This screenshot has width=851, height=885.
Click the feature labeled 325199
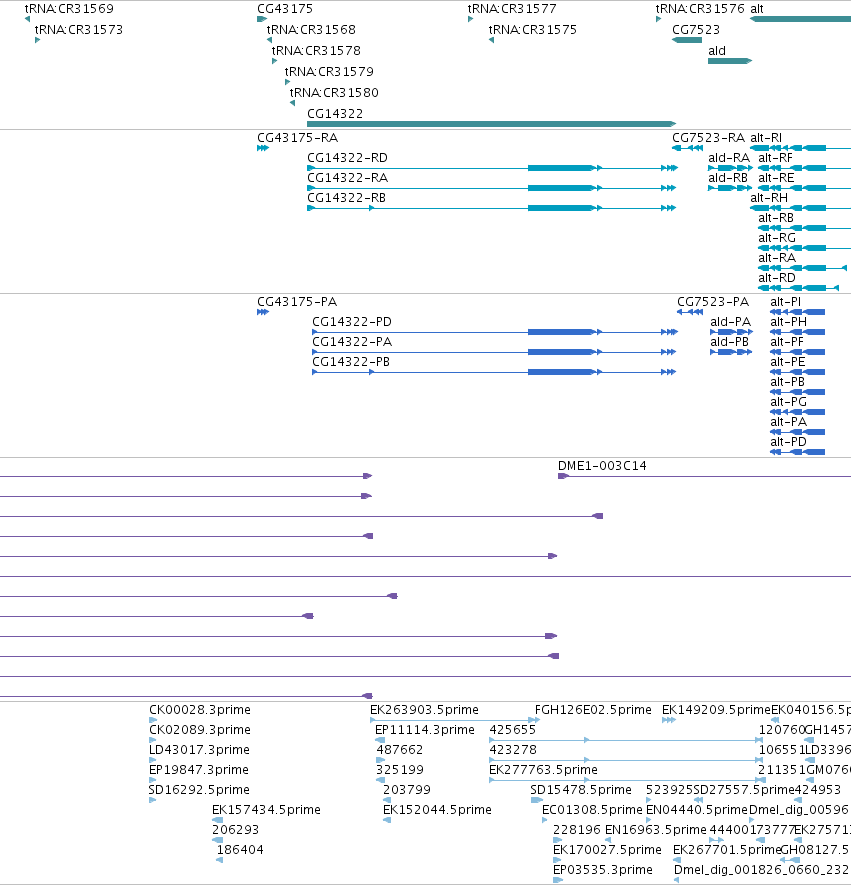point(400,770)
